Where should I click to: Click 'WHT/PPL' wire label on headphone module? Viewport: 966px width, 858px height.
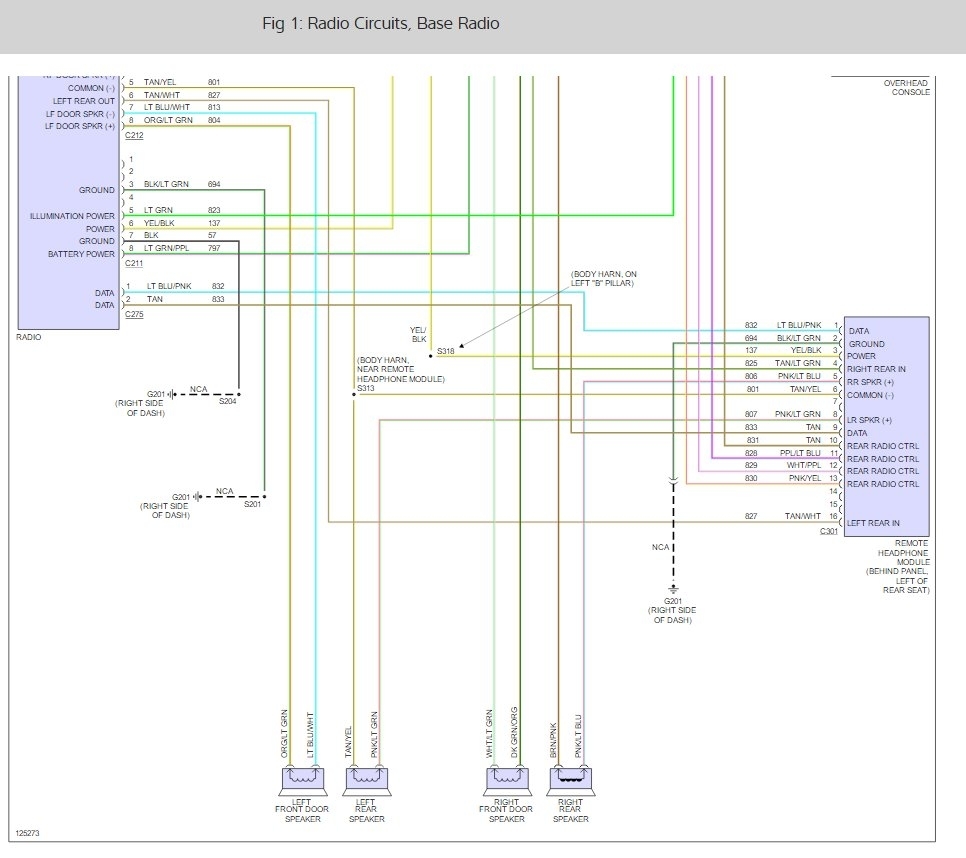coord(804,465)
